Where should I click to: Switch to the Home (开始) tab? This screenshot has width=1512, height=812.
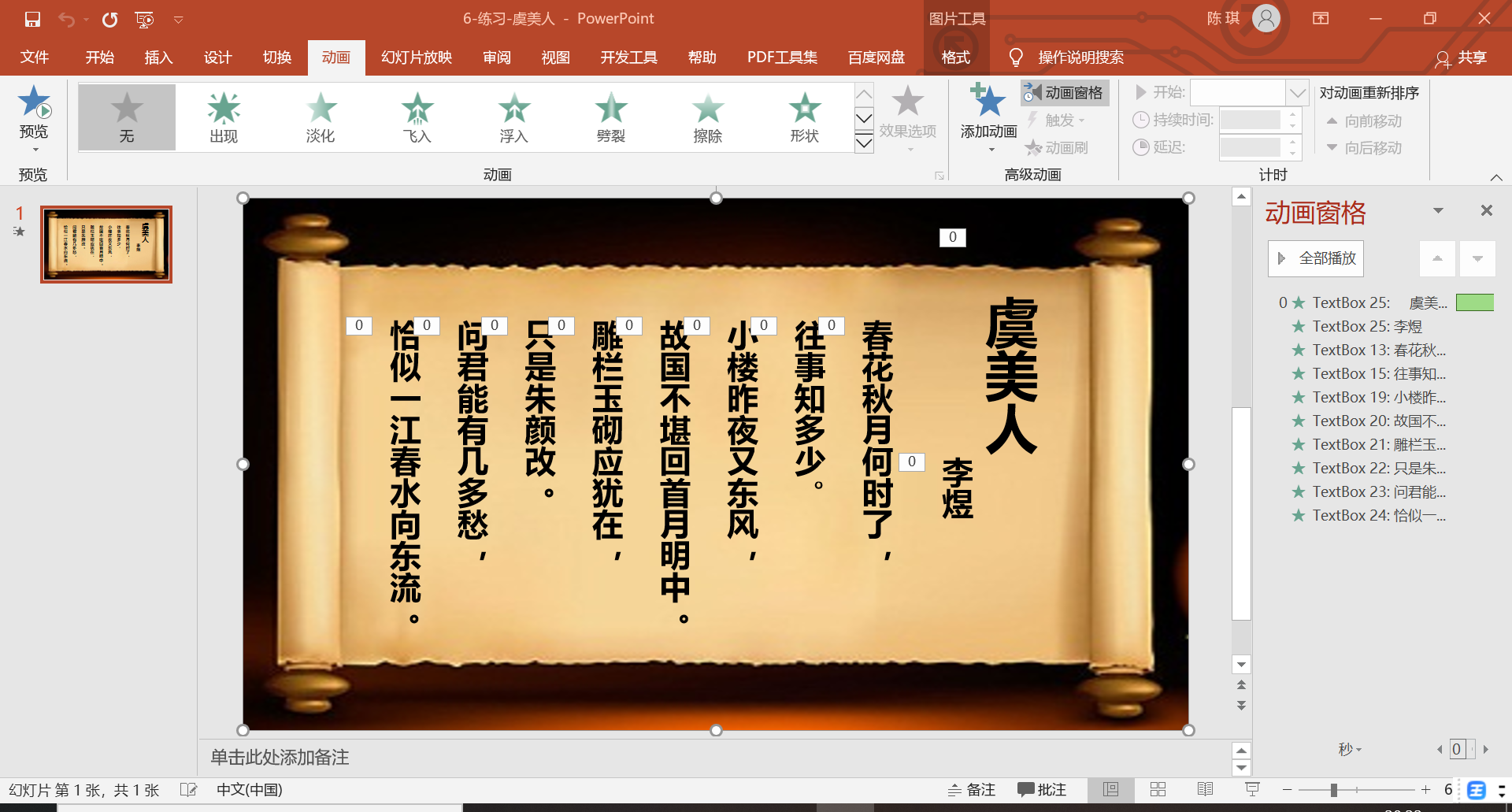pos(100,57)
